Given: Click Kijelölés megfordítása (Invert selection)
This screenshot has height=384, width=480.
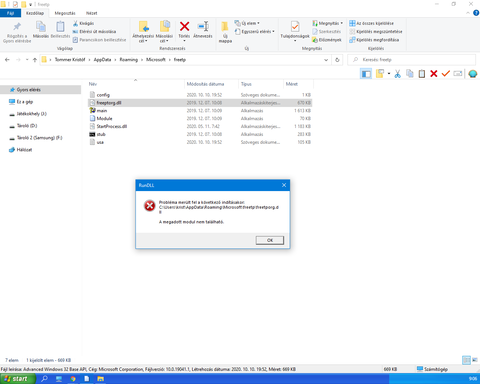Looking at the screenshot, I should [x=374, y=40].
